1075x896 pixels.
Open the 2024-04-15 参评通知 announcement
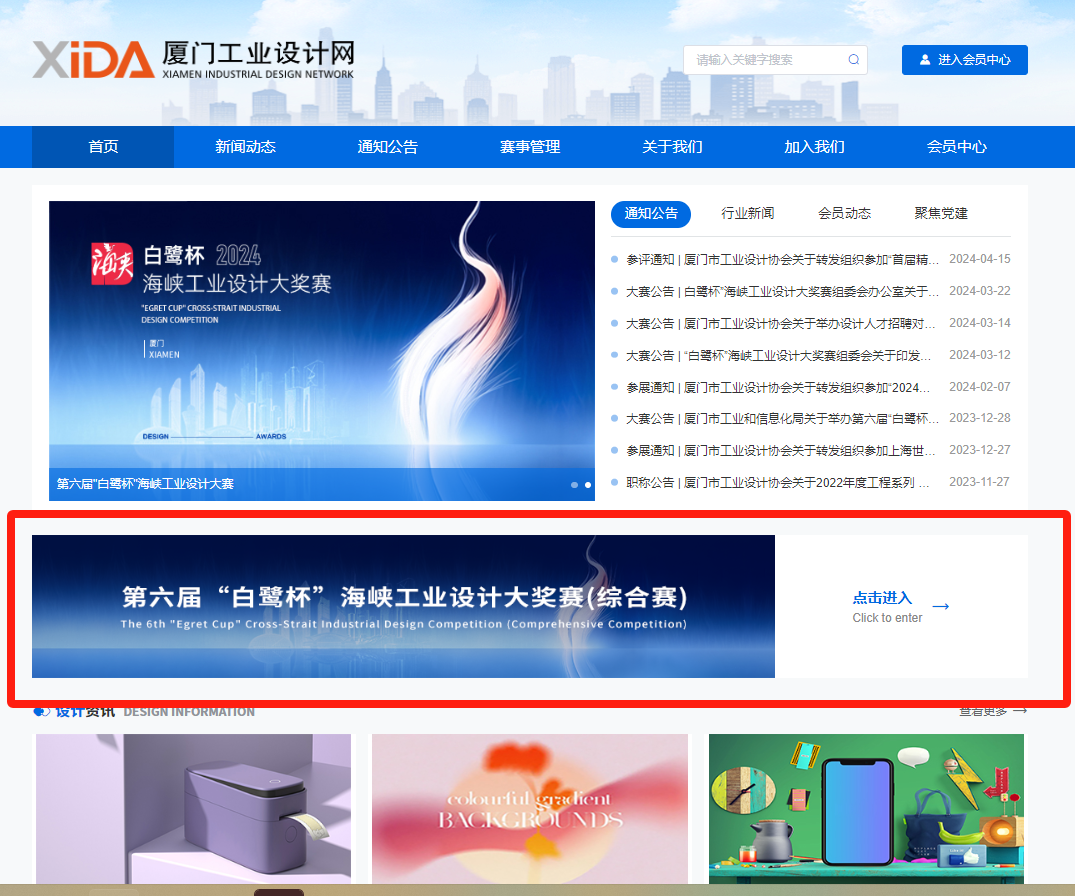click(x=782, y=260)
